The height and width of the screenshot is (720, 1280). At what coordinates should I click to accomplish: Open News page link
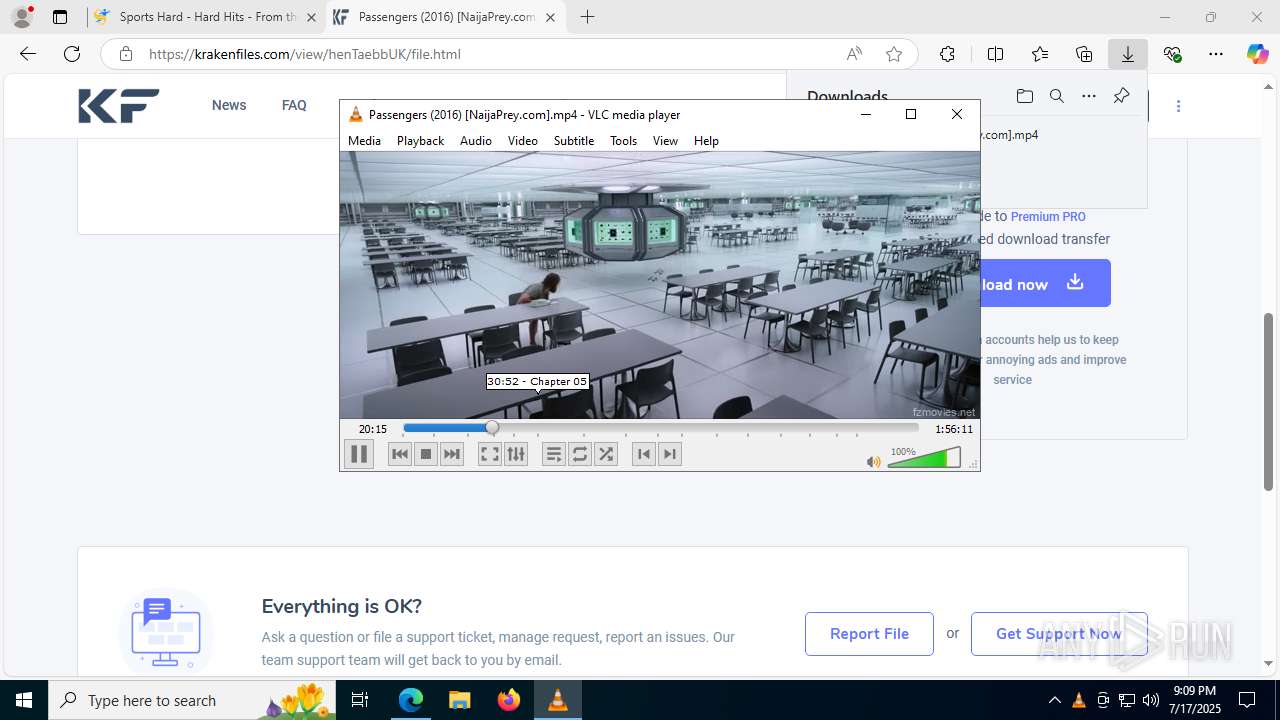[x=229, y=105]
